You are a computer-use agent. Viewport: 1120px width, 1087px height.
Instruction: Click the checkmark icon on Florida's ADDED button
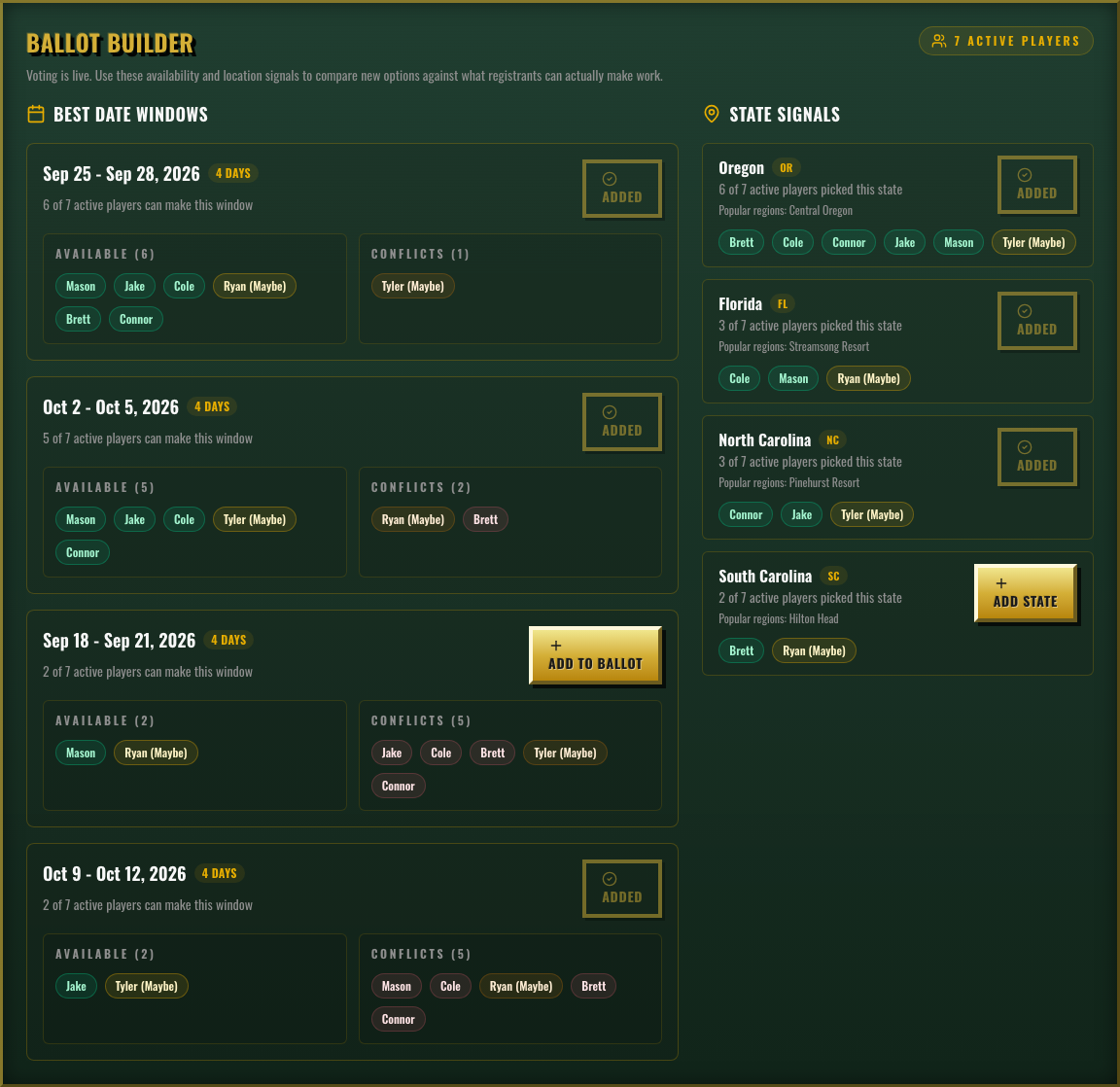1024,310
